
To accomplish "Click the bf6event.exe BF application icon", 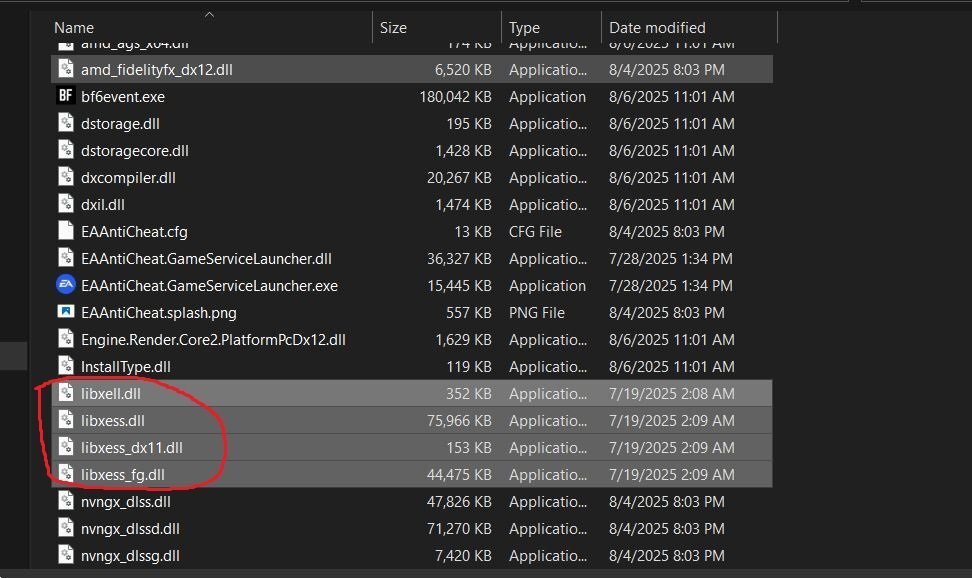I will tap(66, 96).
